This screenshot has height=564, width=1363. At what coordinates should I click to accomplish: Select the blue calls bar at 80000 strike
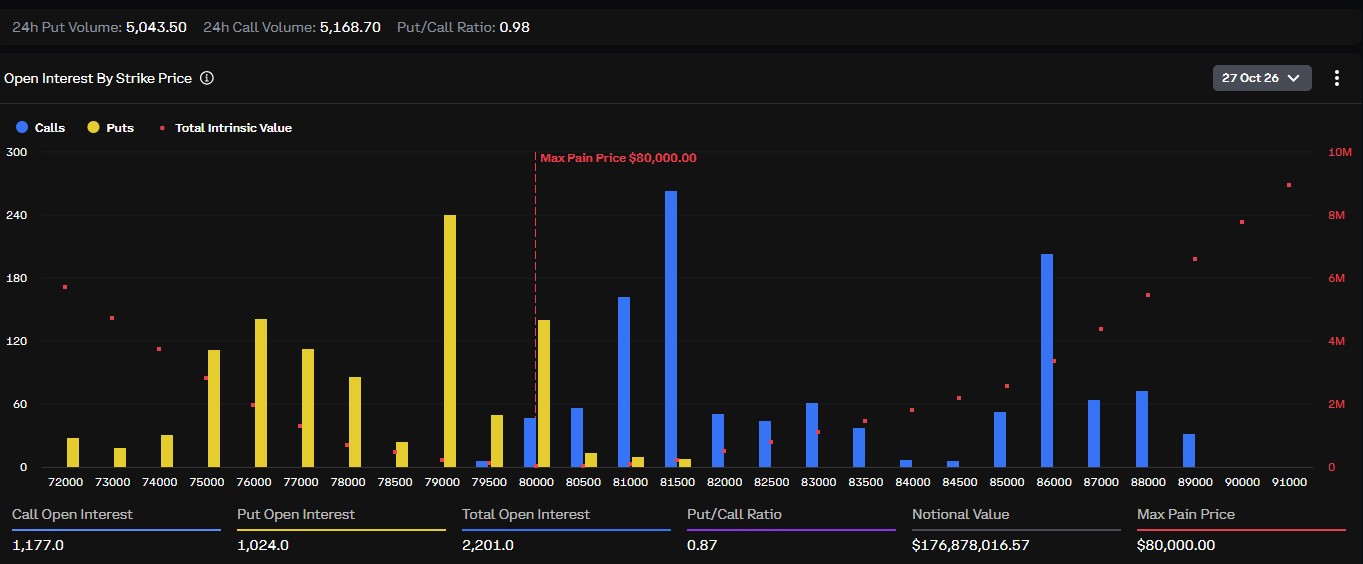530,443
